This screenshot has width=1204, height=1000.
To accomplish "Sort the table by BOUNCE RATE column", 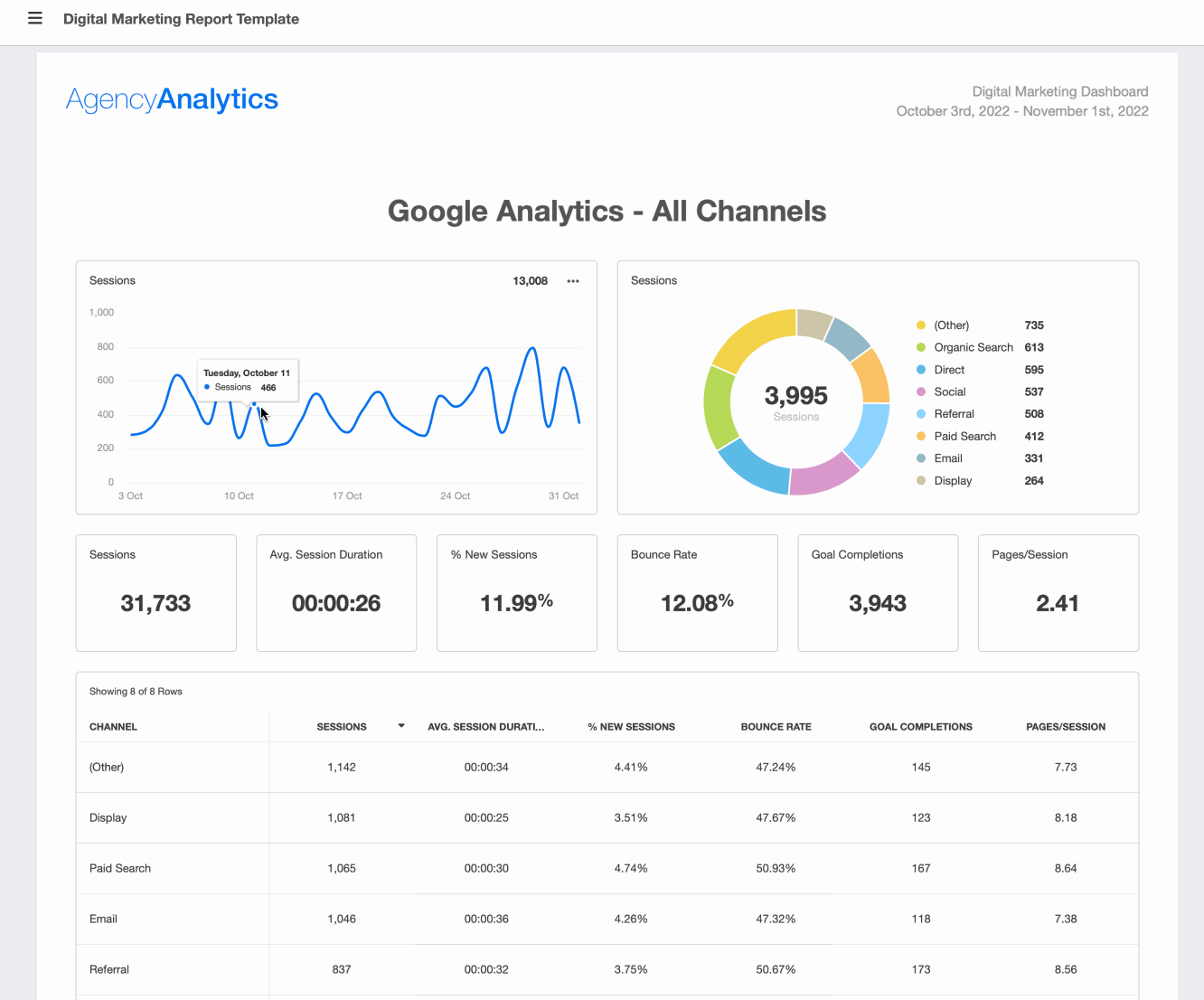I will click(776, 726).
